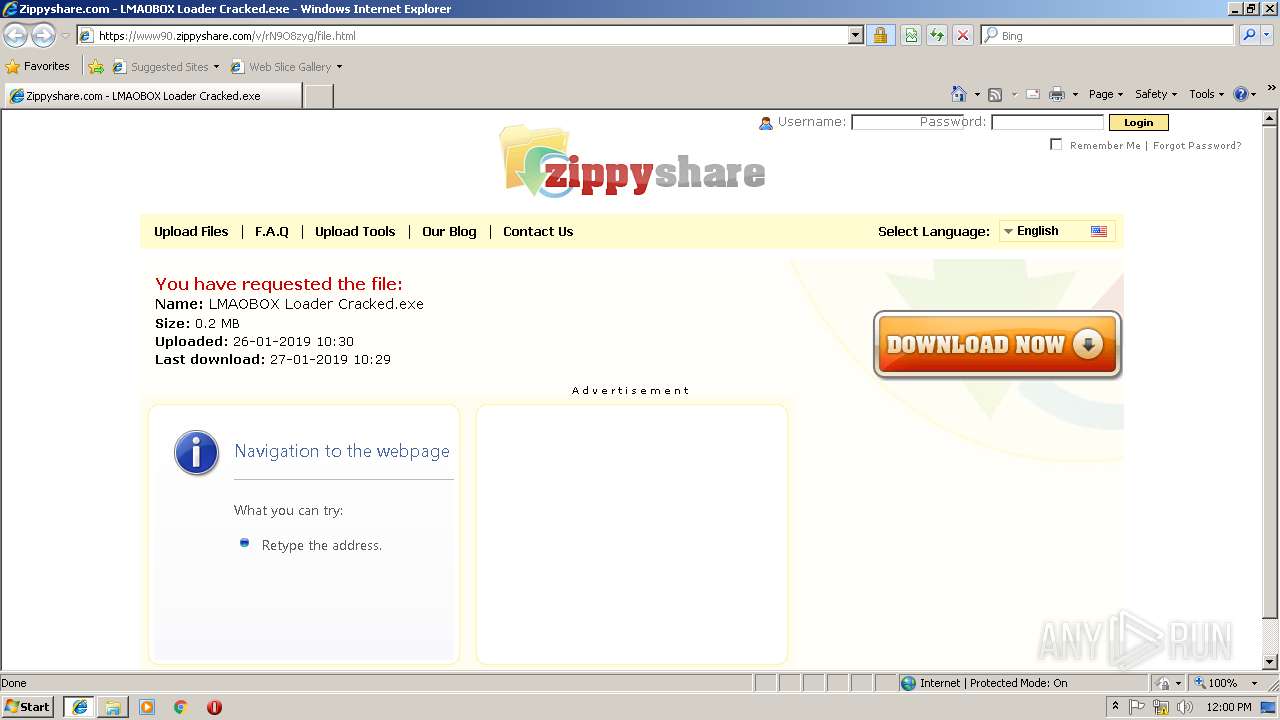Show hidden system tray icons
The image size is (1280, 720).
1116,707
